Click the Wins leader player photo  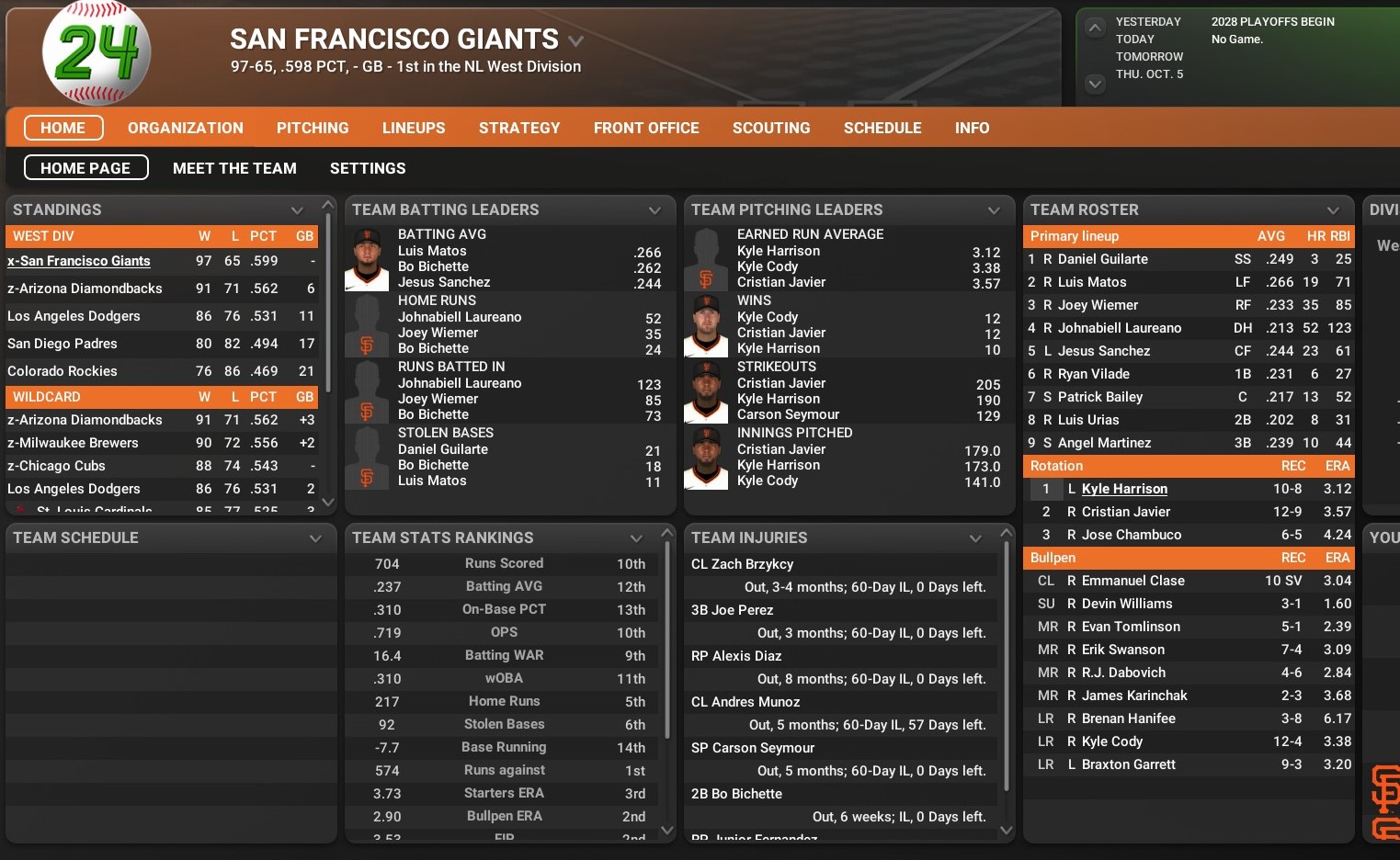pos(706,325)
